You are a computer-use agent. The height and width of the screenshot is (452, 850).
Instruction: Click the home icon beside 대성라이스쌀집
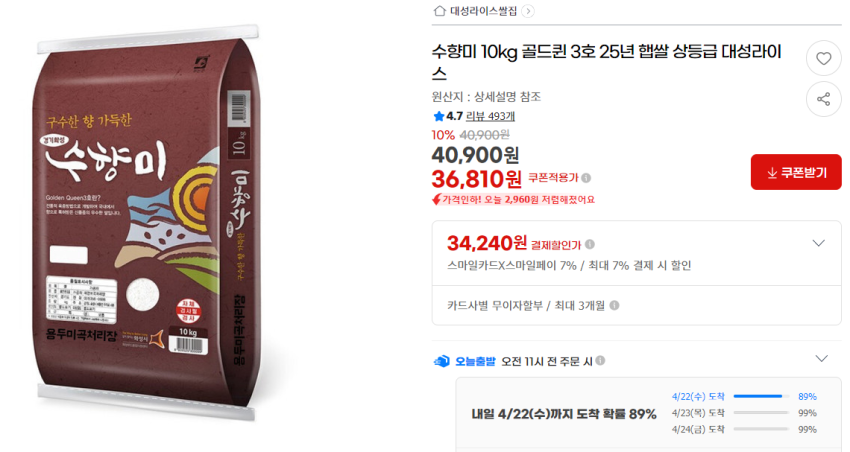click(x=440, y=11)
